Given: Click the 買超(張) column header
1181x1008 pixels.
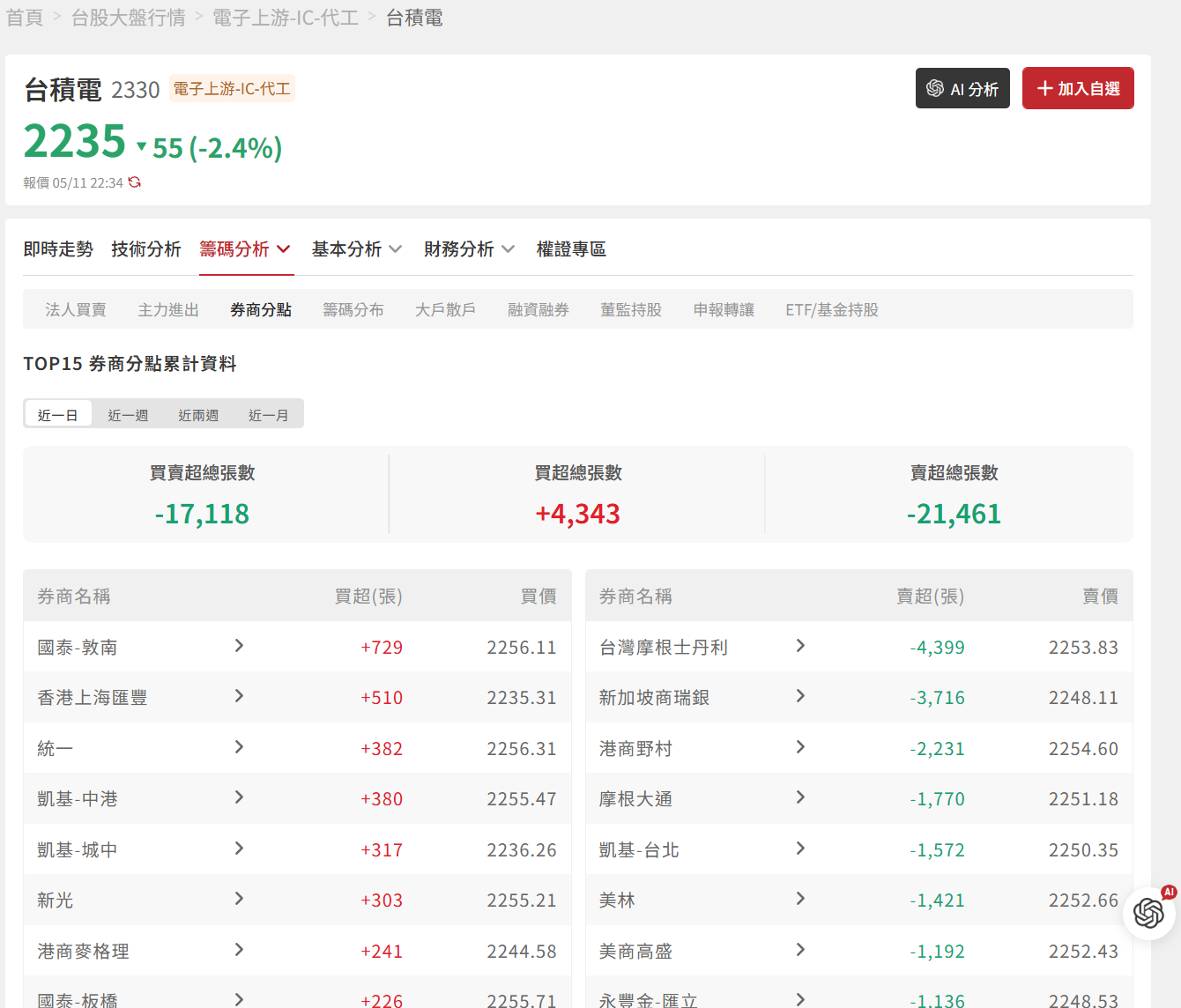Looking at the screenshot, I should [368, 597].
